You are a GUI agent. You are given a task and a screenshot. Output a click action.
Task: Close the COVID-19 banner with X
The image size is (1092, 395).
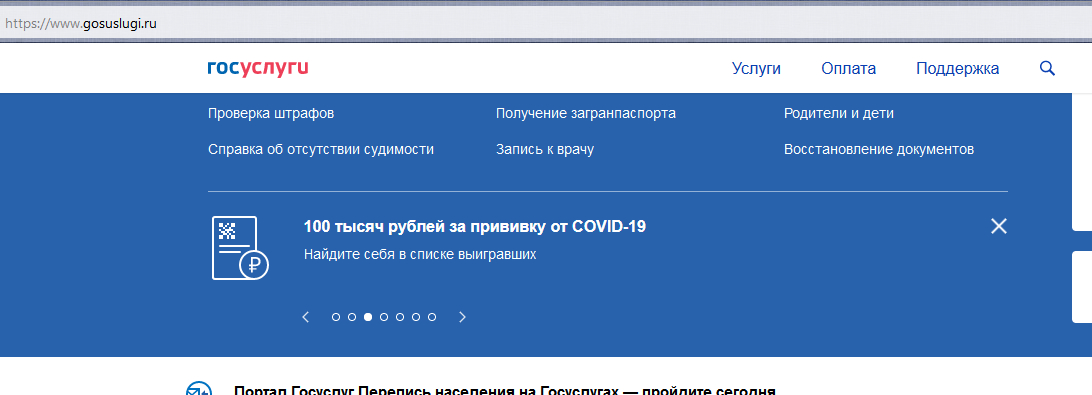[999, 226]
